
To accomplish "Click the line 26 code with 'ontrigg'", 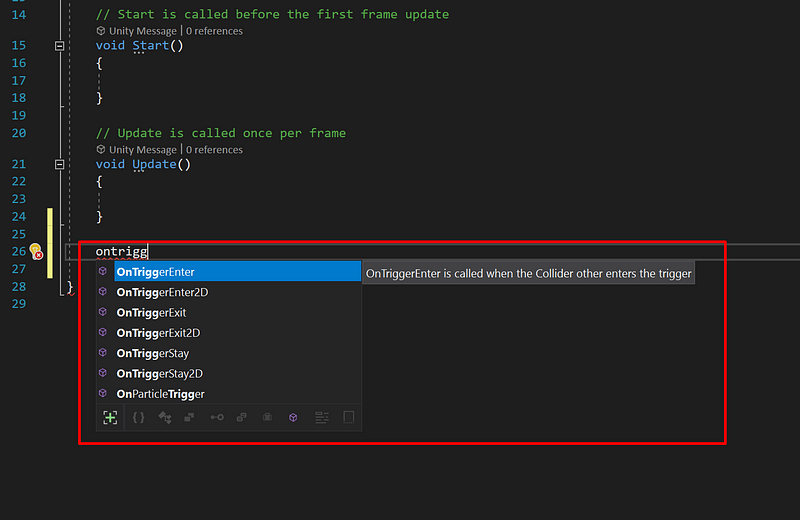I will coord(121,251).
